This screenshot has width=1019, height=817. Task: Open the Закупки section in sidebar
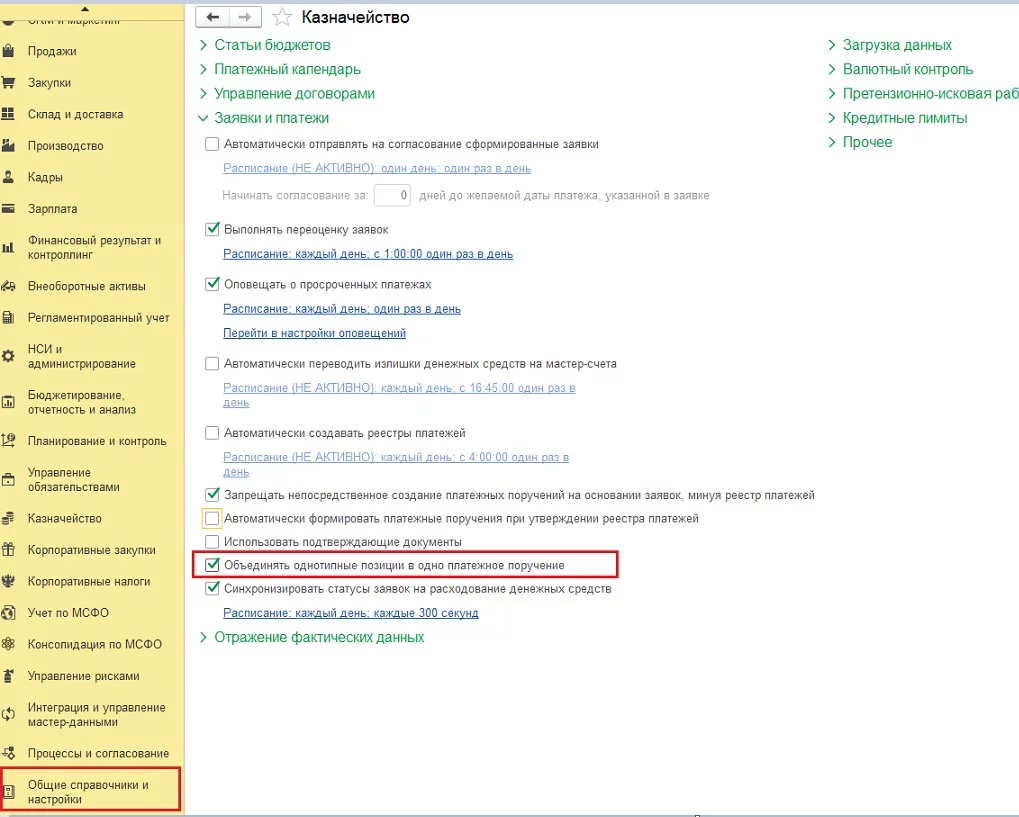click(49, 83)
